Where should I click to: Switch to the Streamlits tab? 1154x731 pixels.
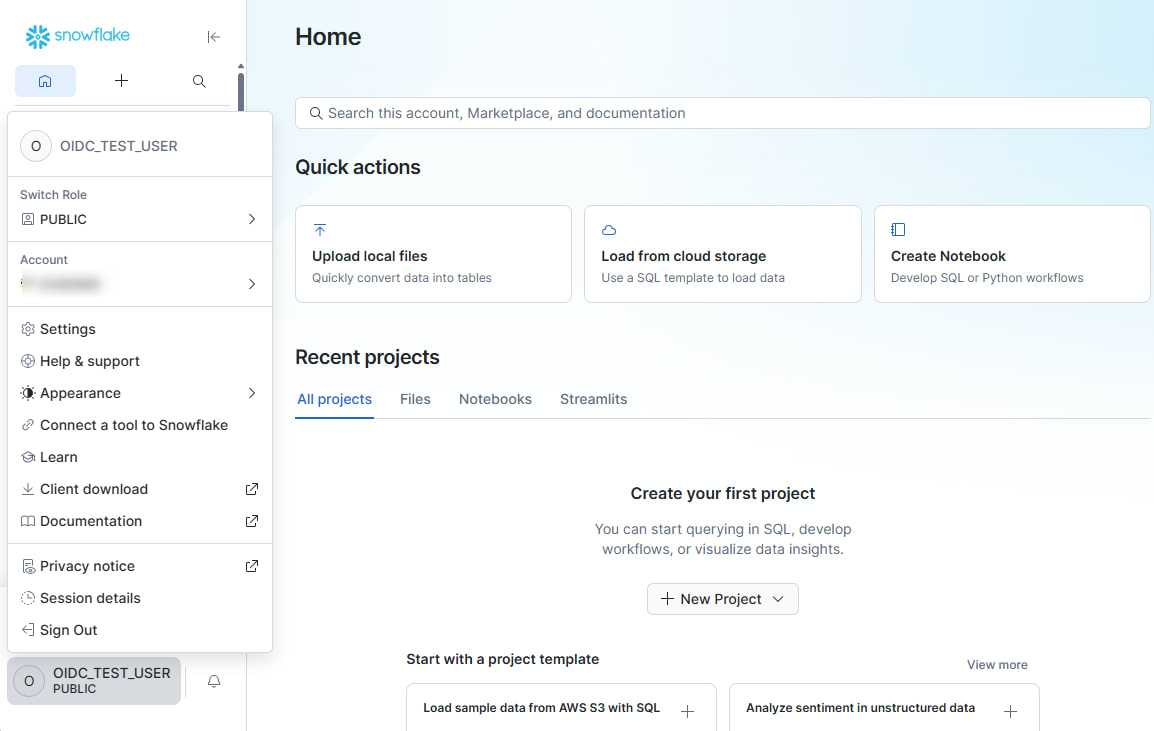[x=593, y=399]
